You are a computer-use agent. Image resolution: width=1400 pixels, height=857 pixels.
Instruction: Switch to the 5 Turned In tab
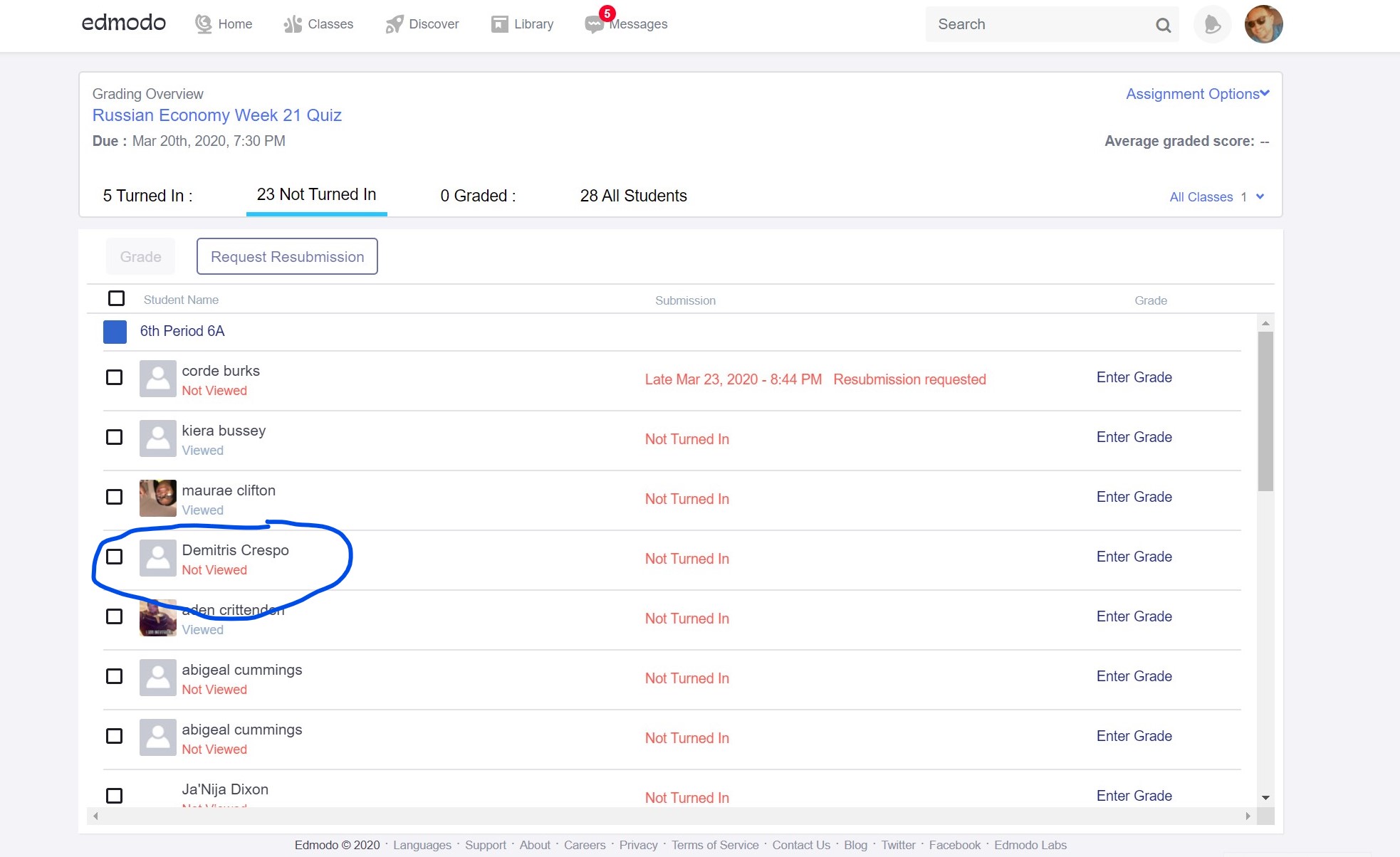(x=147, y=196)
